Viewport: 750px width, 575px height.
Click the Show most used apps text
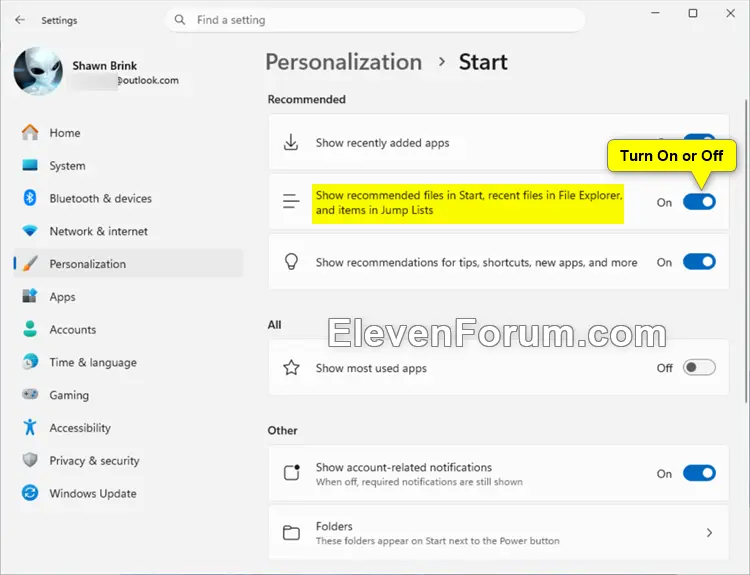pos(371,368)
